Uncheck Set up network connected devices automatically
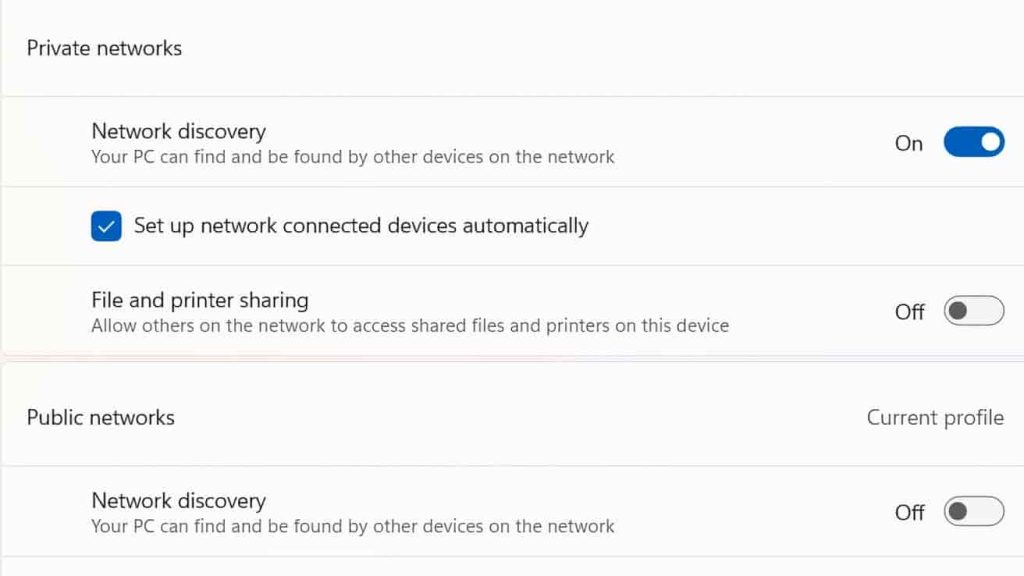The height and width of the screenshot is (576, 1024). [x=106, y=226]
